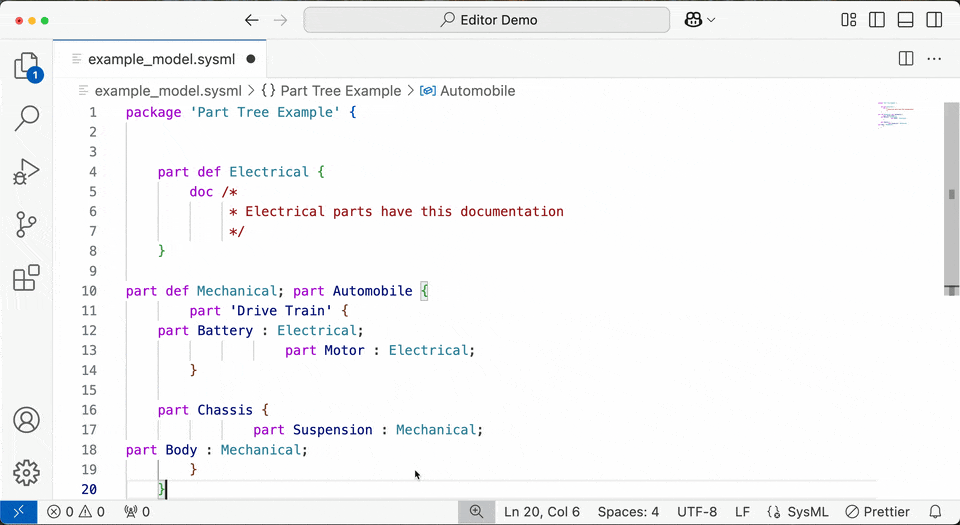Expand the 'Part Tree Example' breadcrumb
Image resolution: width=960 pixels, height=525 pixels.
(331, 91)
